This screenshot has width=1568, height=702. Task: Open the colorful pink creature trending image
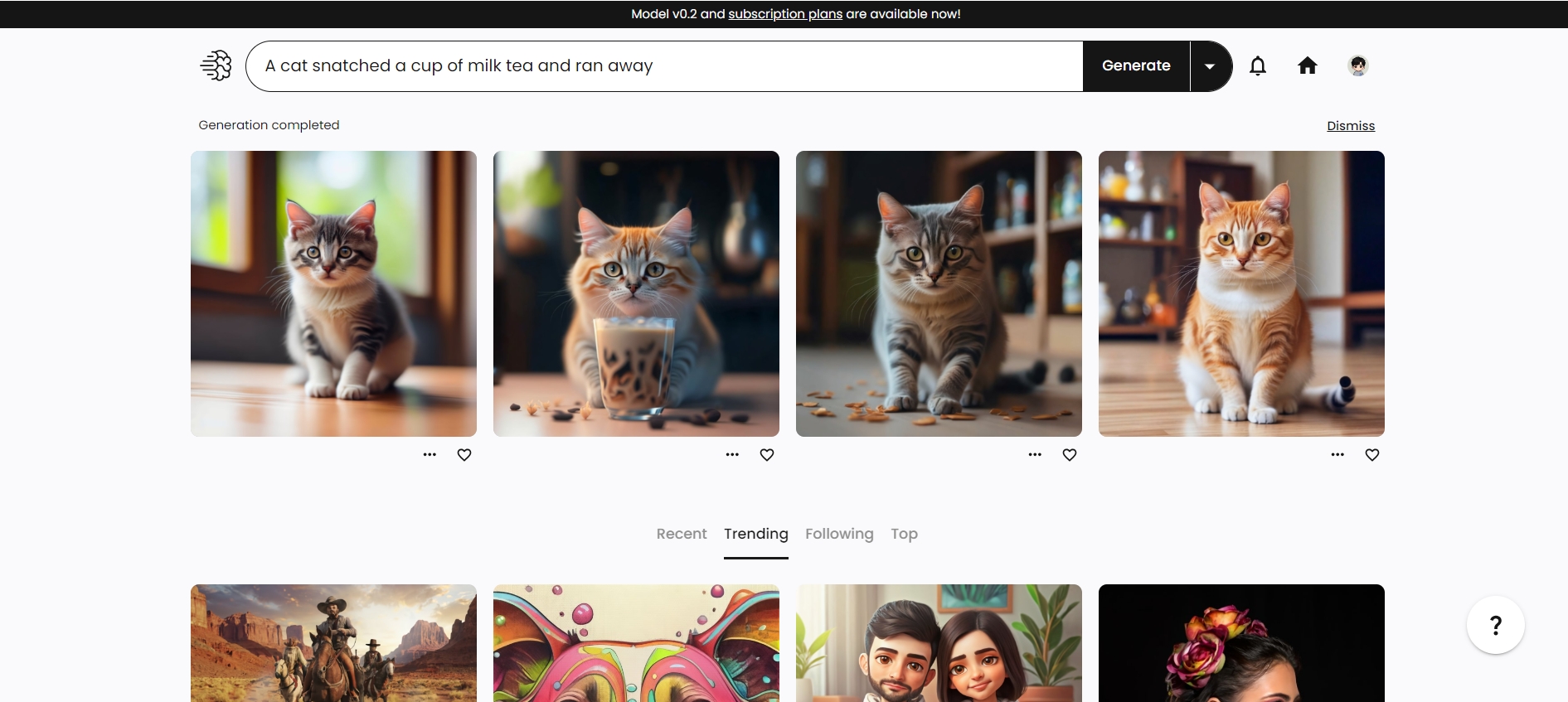click(x=636, y=643)
